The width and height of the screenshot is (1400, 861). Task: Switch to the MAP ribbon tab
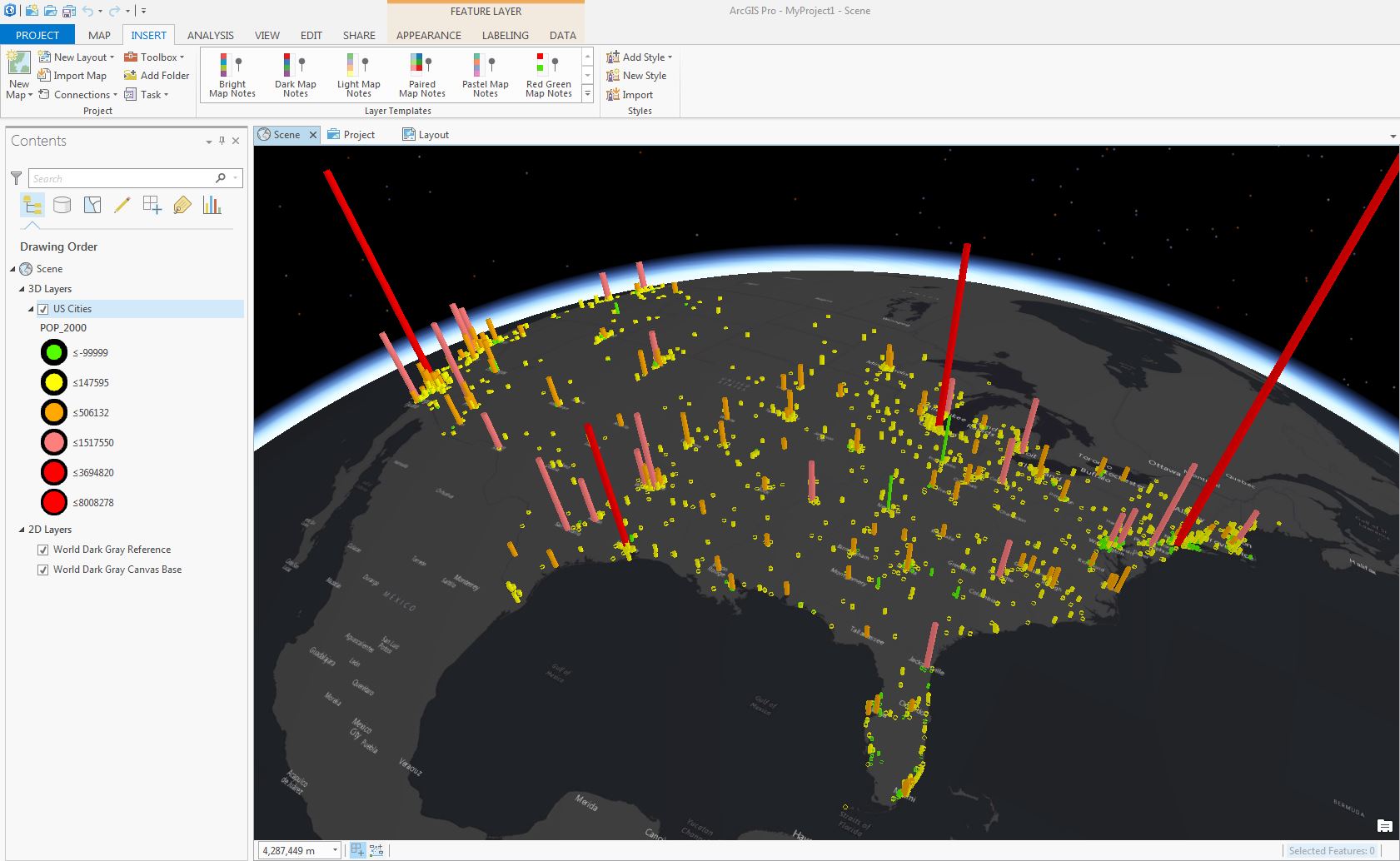coord(99,35)
